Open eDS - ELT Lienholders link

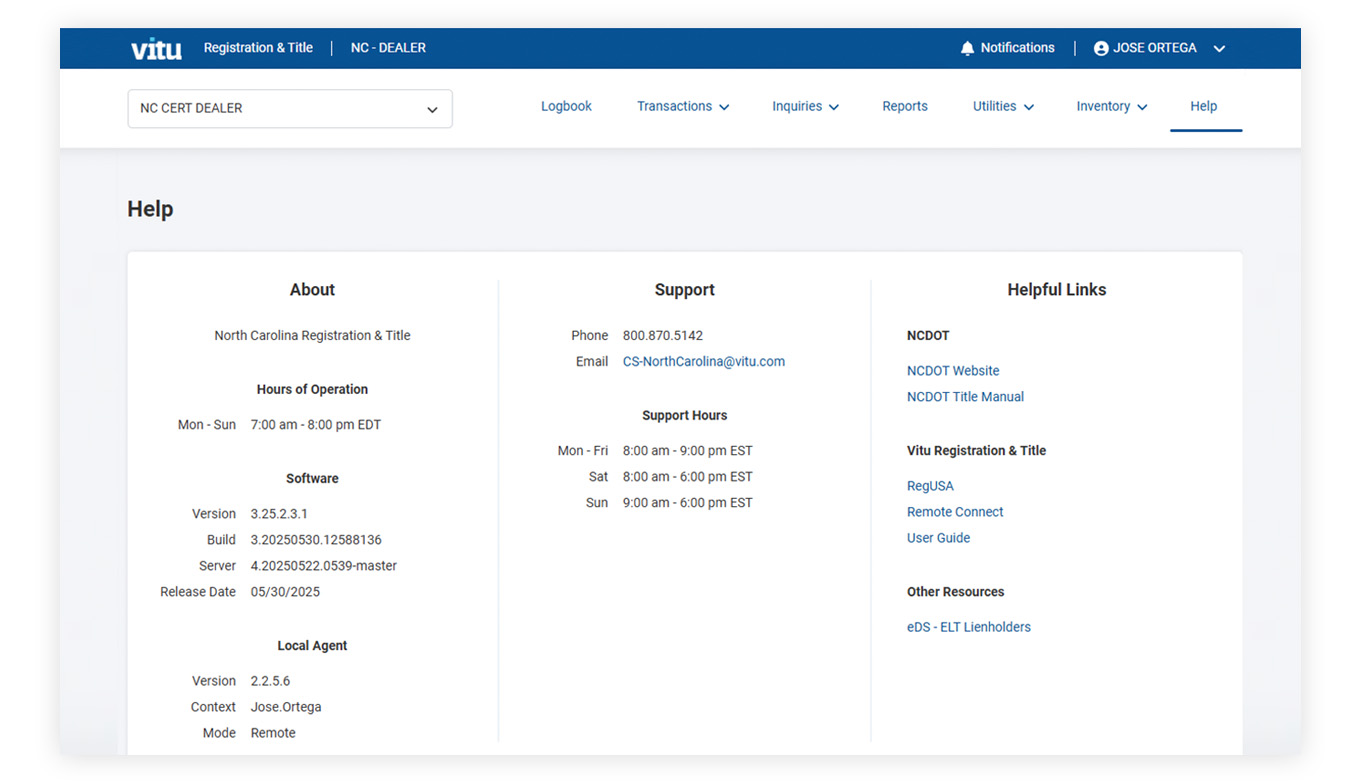pyautogui.click(x=969, y=627)
